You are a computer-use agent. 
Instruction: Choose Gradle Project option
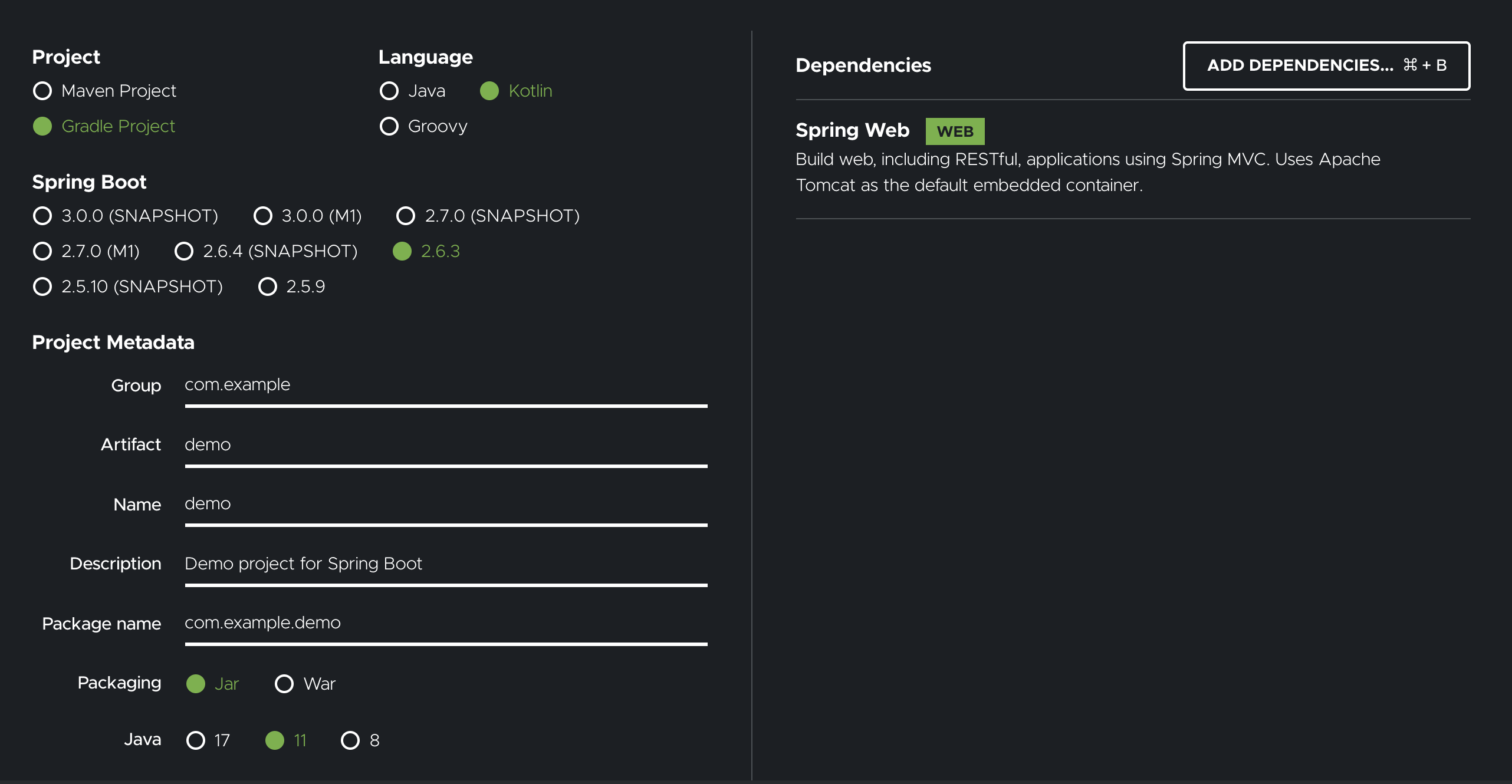(42, 126)
